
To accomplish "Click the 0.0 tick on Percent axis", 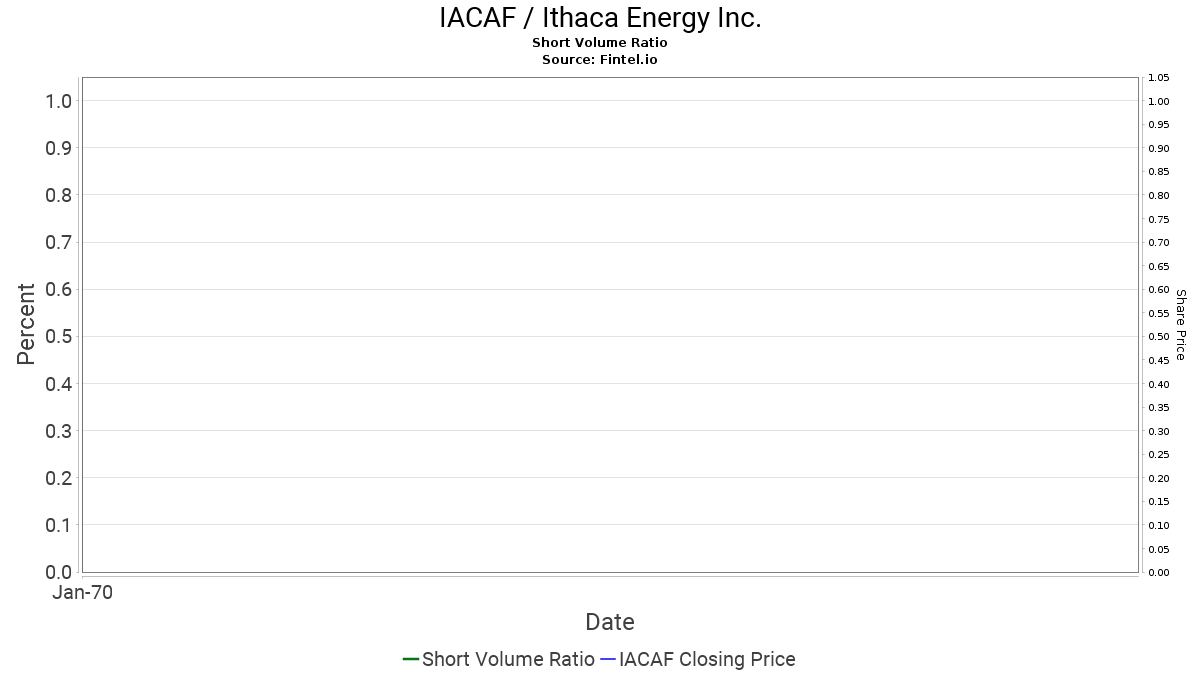I will [x=58, y=572].
